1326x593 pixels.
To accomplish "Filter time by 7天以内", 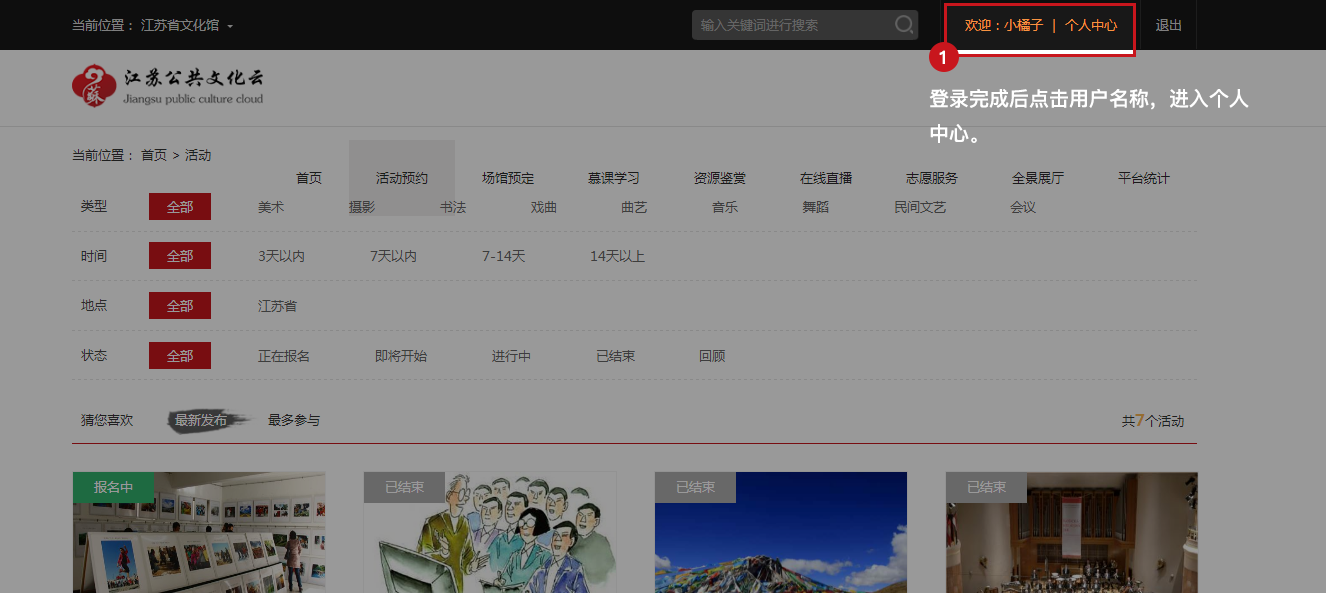I will (393, 256).
